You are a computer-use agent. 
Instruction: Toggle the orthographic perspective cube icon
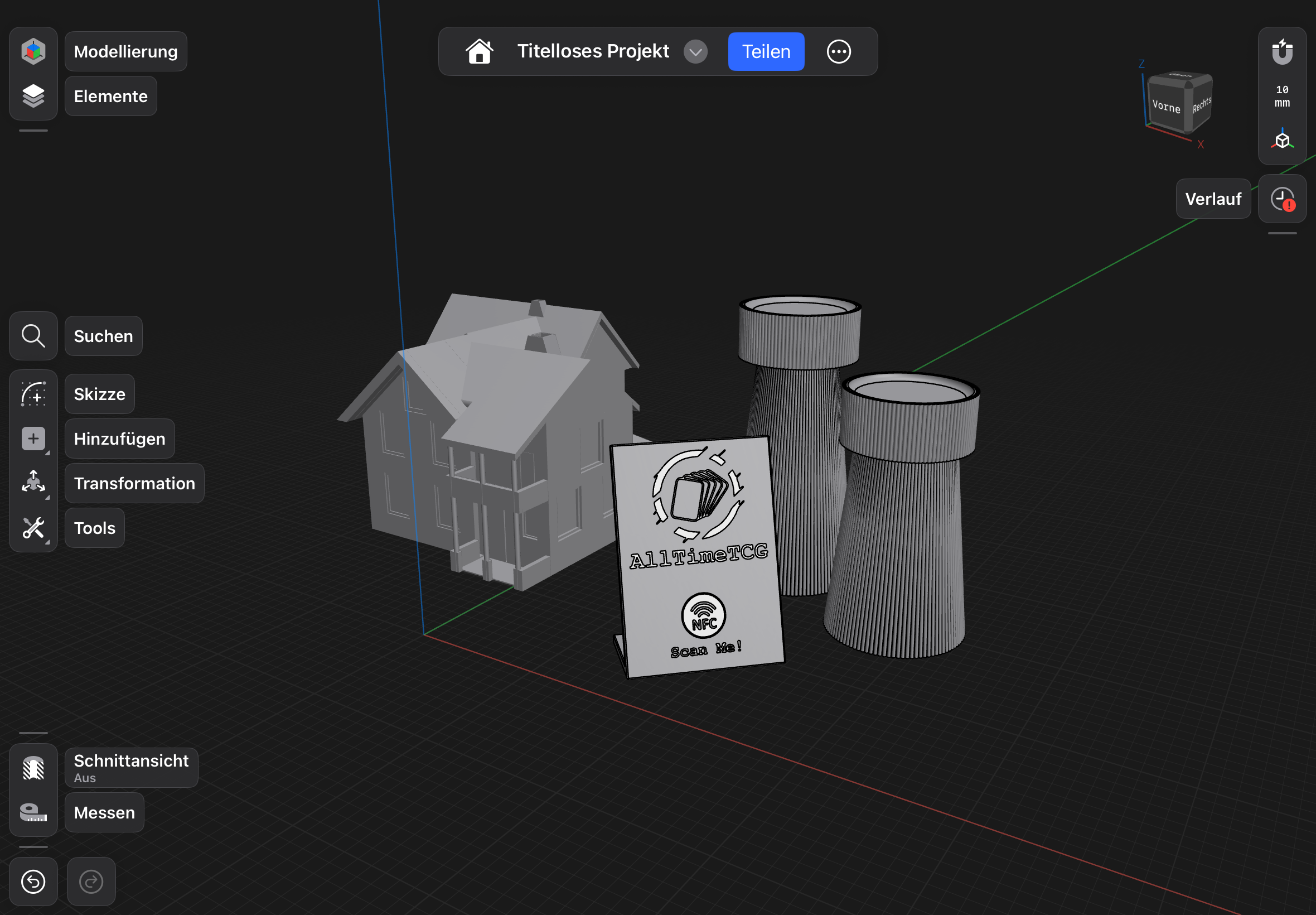tap(1281, 141)
